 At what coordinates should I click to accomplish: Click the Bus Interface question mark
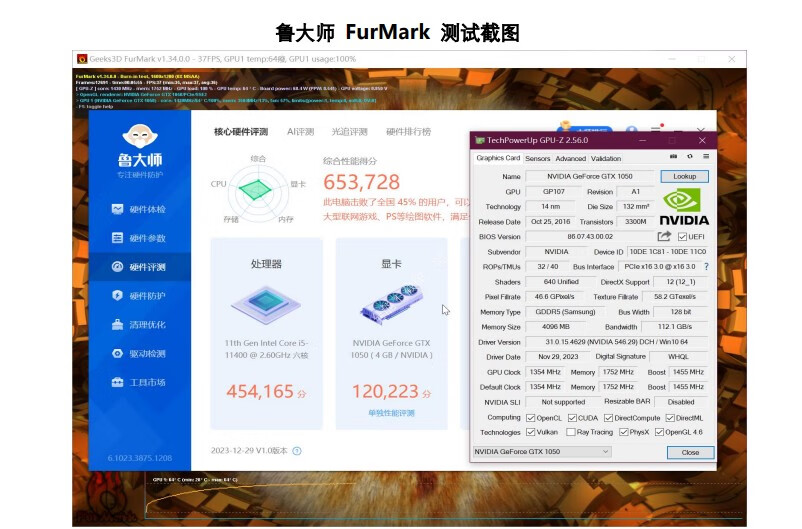(706, 267)
